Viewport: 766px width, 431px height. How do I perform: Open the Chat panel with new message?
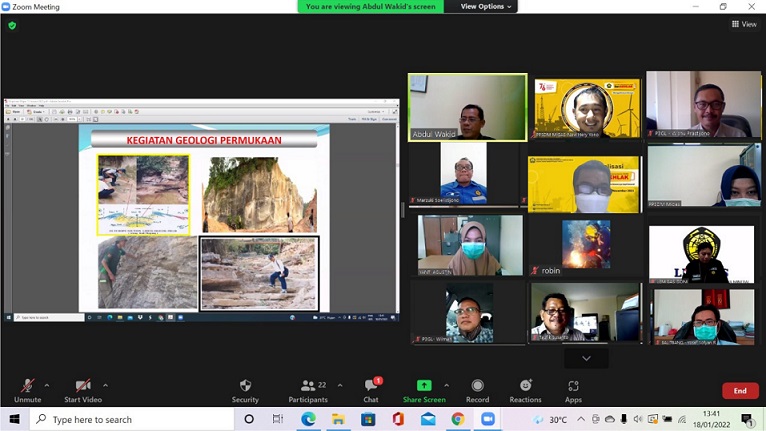(x=371, y=390)
